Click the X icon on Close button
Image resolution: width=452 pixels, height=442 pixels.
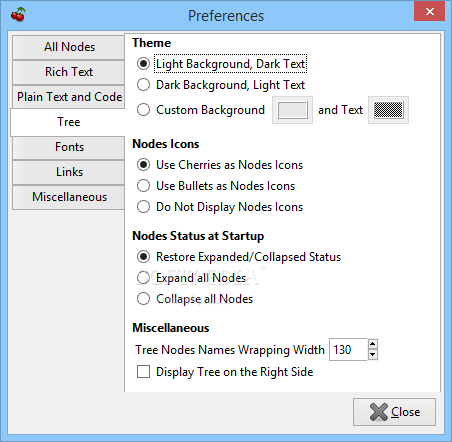coord(379,412)
